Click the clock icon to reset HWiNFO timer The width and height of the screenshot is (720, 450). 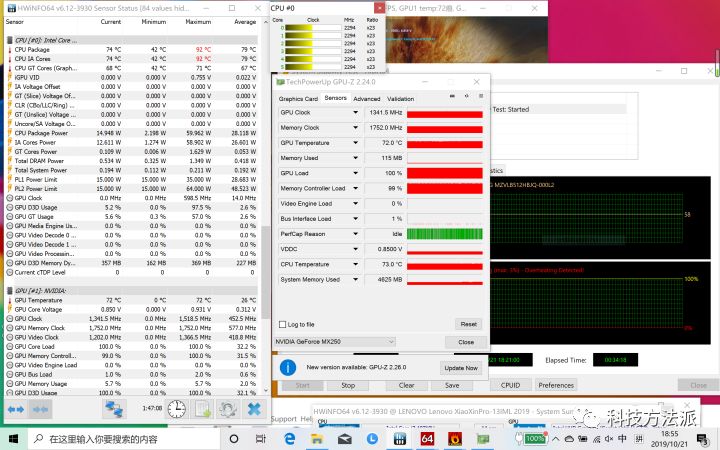click(176, 409)
